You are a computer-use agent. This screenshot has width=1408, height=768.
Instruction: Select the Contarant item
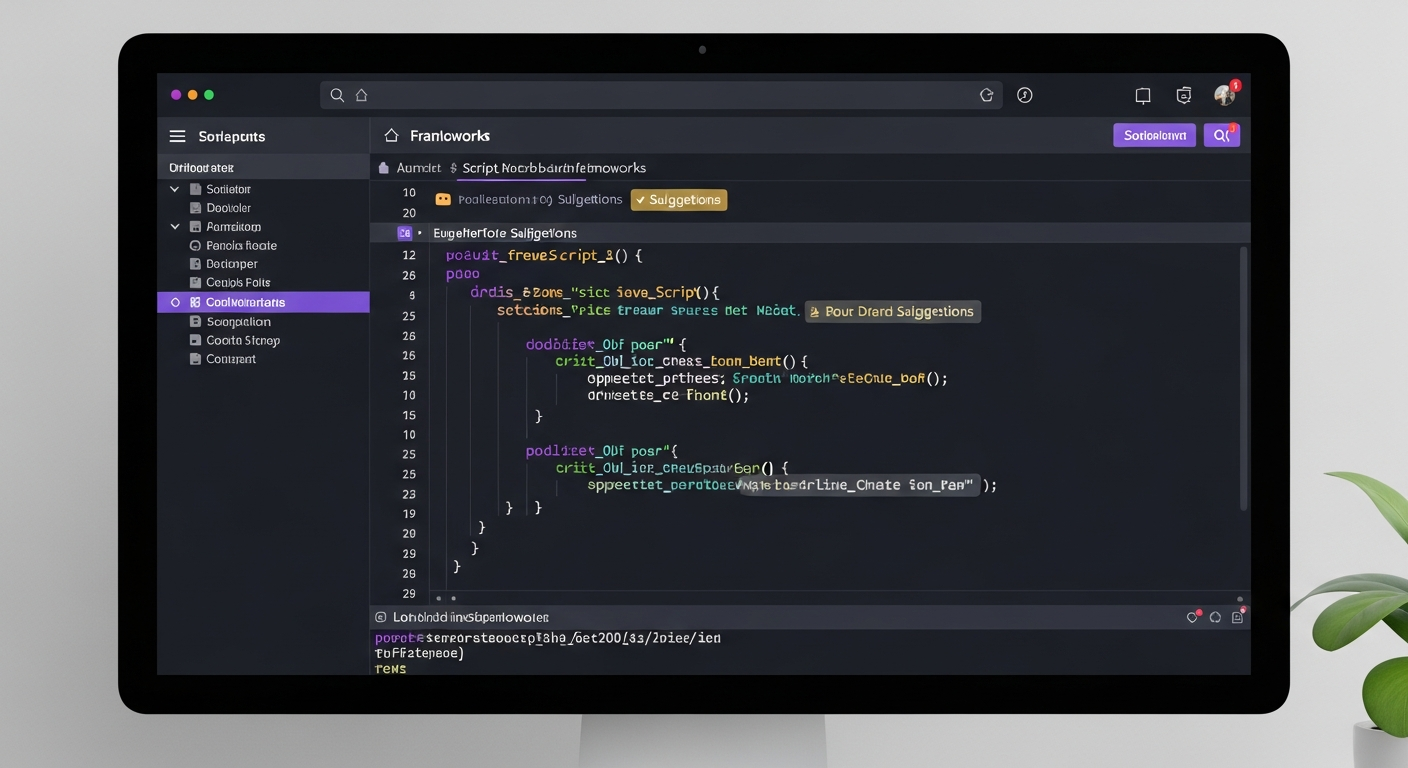(230, 359)
